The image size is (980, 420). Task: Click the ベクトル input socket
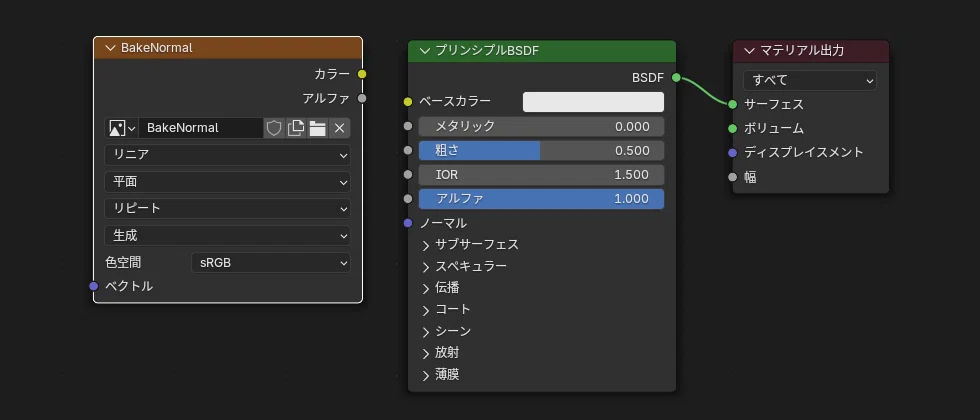tap(94, 286)
